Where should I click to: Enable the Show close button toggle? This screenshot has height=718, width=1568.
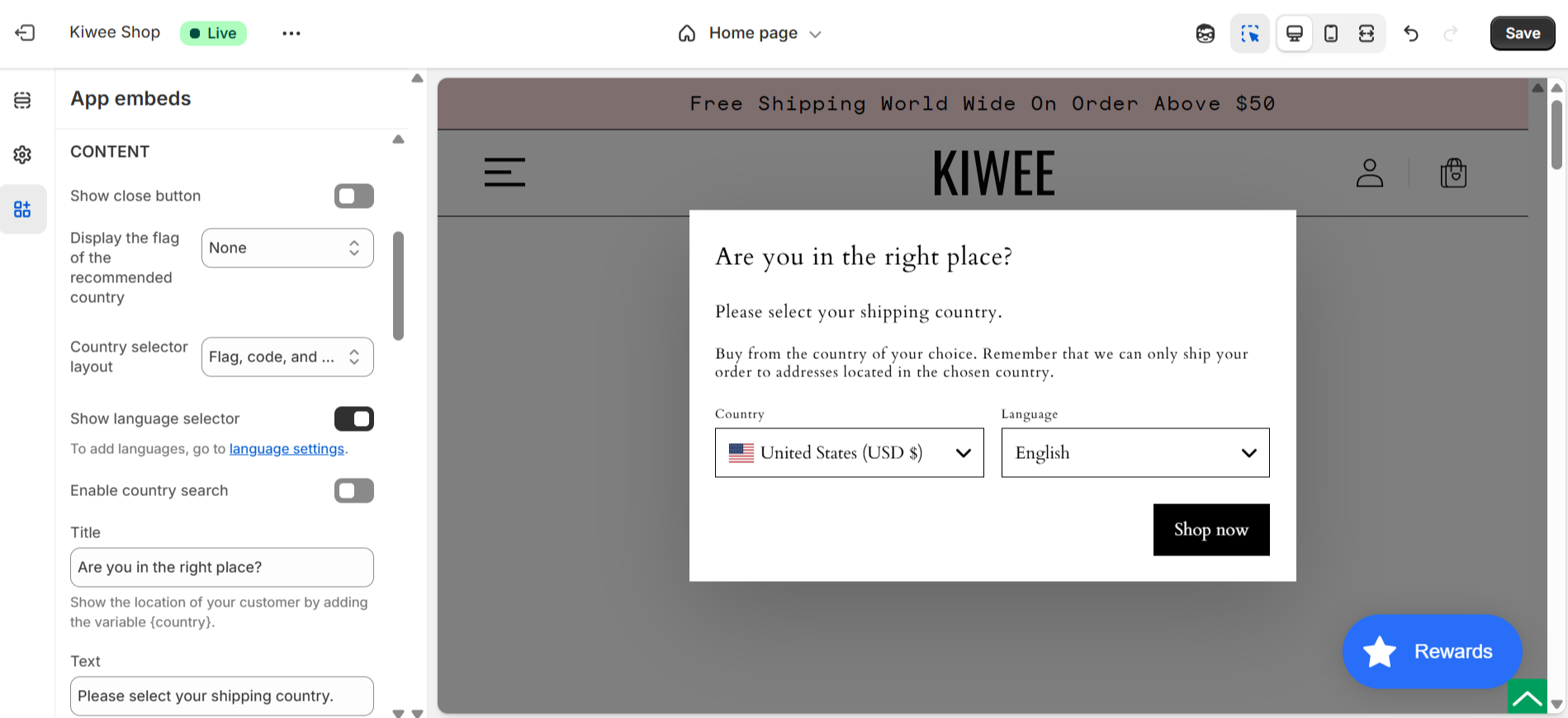click(353, 196)
